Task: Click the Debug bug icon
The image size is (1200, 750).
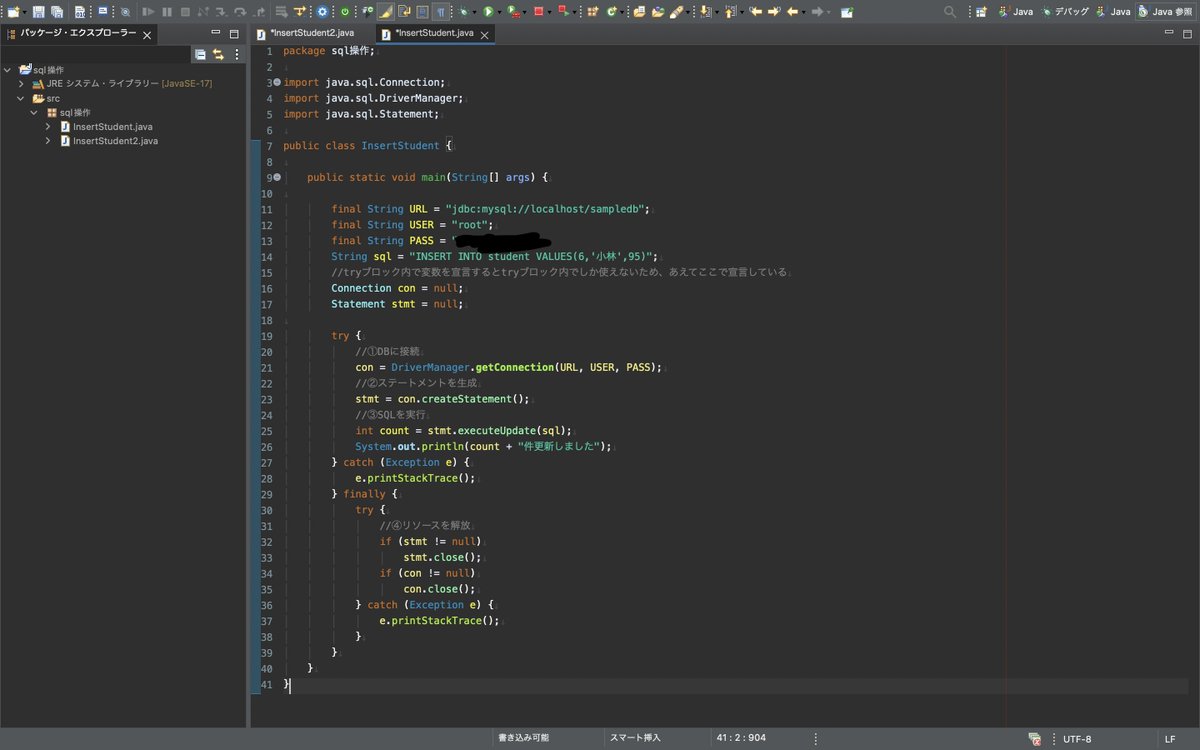Action: 465,12
